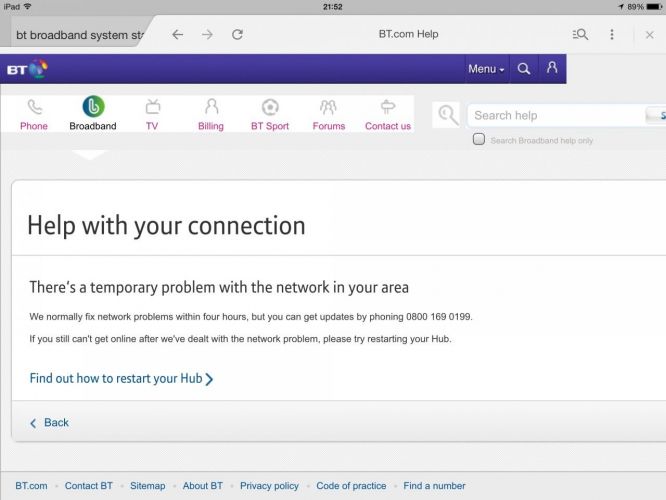The width and height of the screenshot is (666, 500).
Task: Click the search submit button next to Search help
Action: (656, 116)
